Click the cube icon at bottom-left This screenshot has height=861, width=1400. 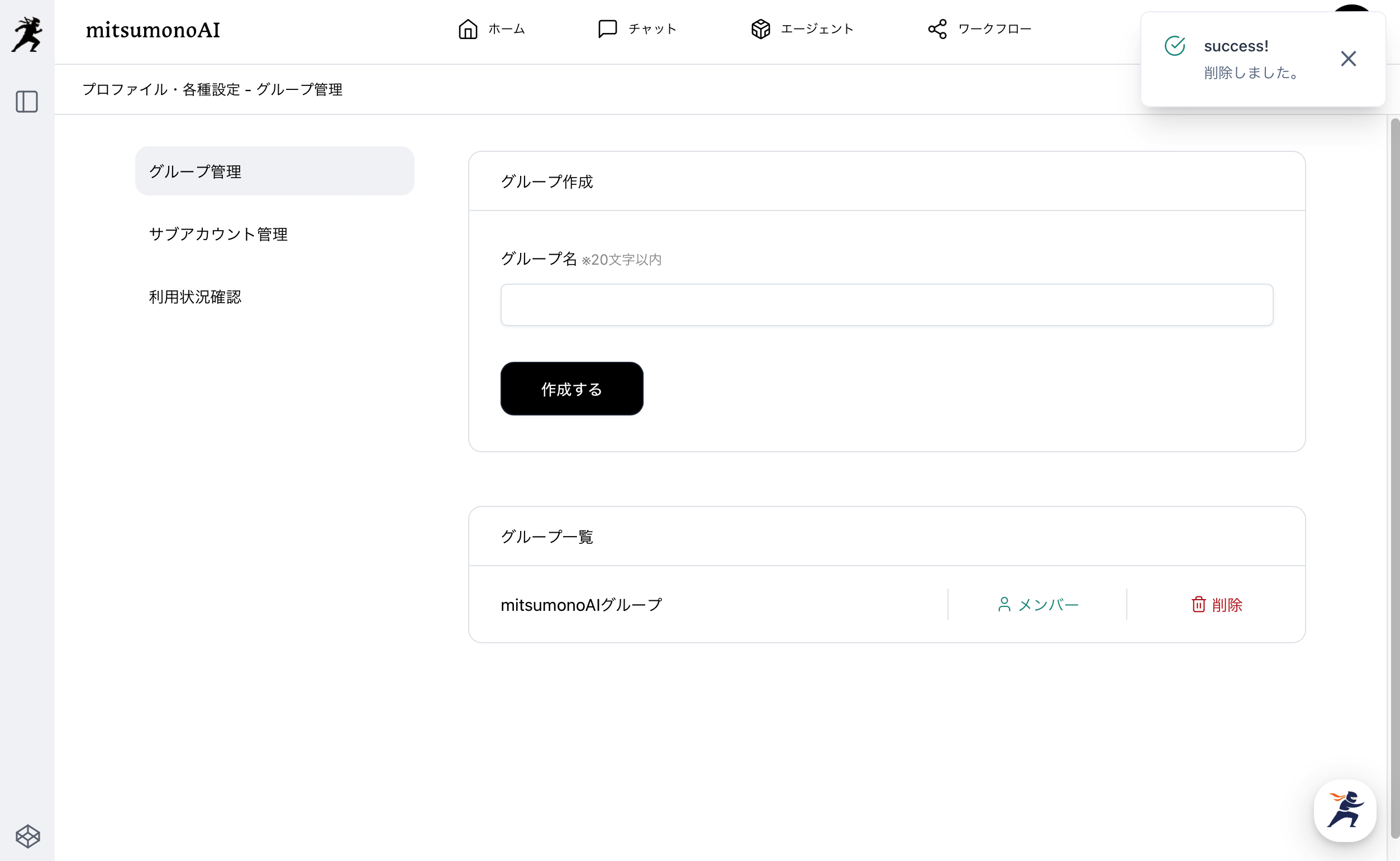tap(27, 836)
